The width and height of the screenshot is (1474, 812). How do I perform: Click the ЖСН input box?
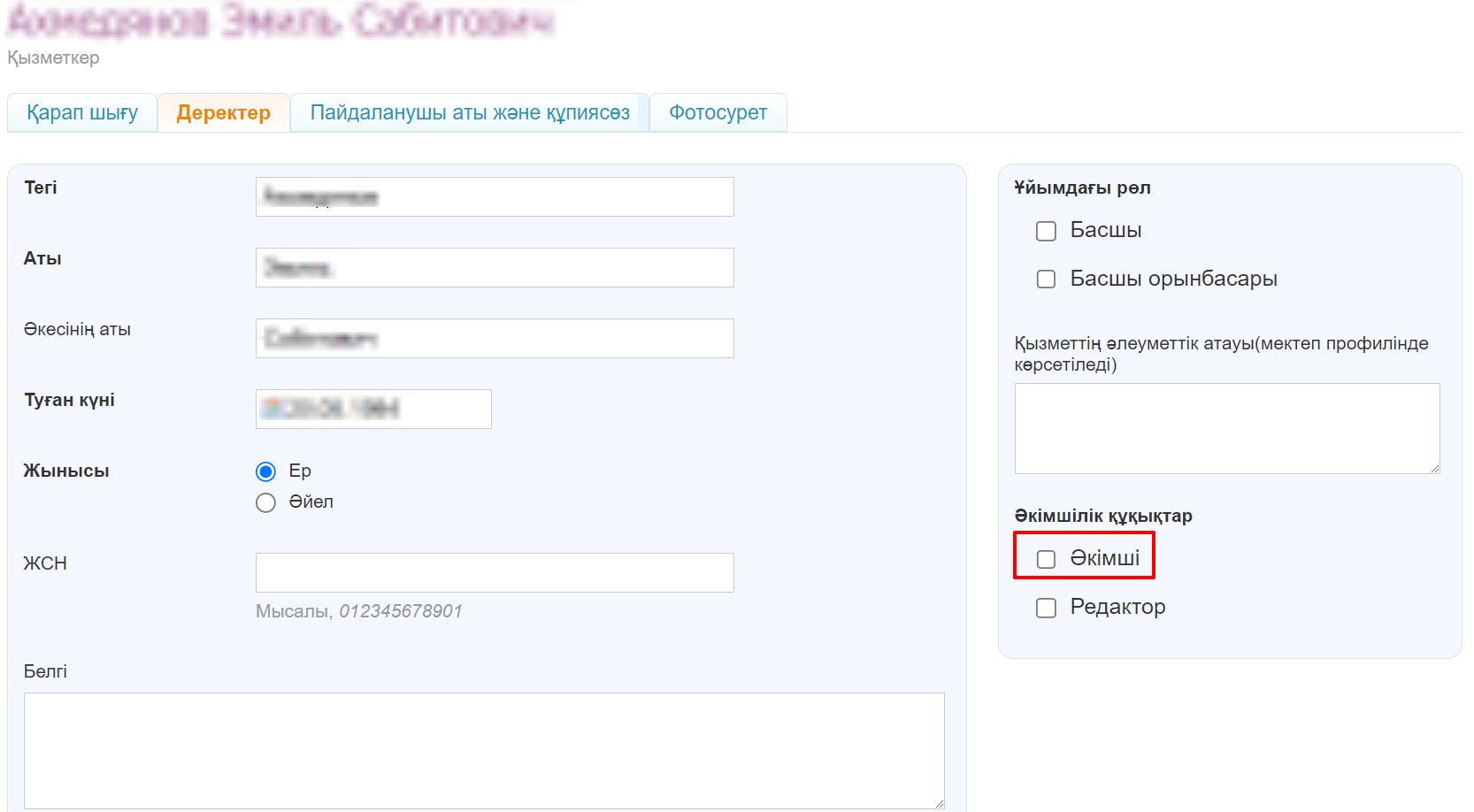tap(494, 573)
